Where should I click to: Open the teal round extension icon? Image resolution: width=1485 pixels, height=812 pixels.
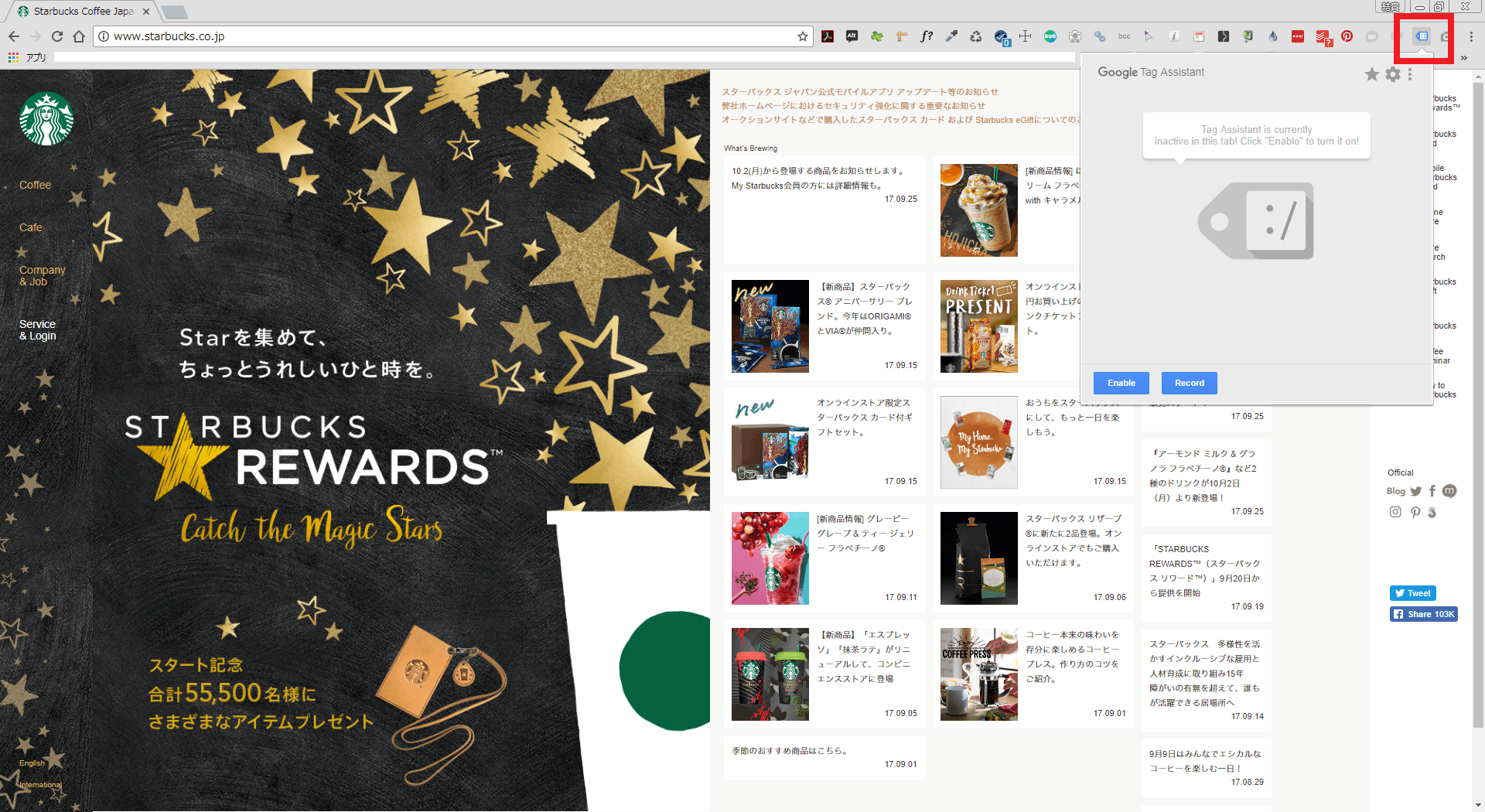coord(1050,36)
